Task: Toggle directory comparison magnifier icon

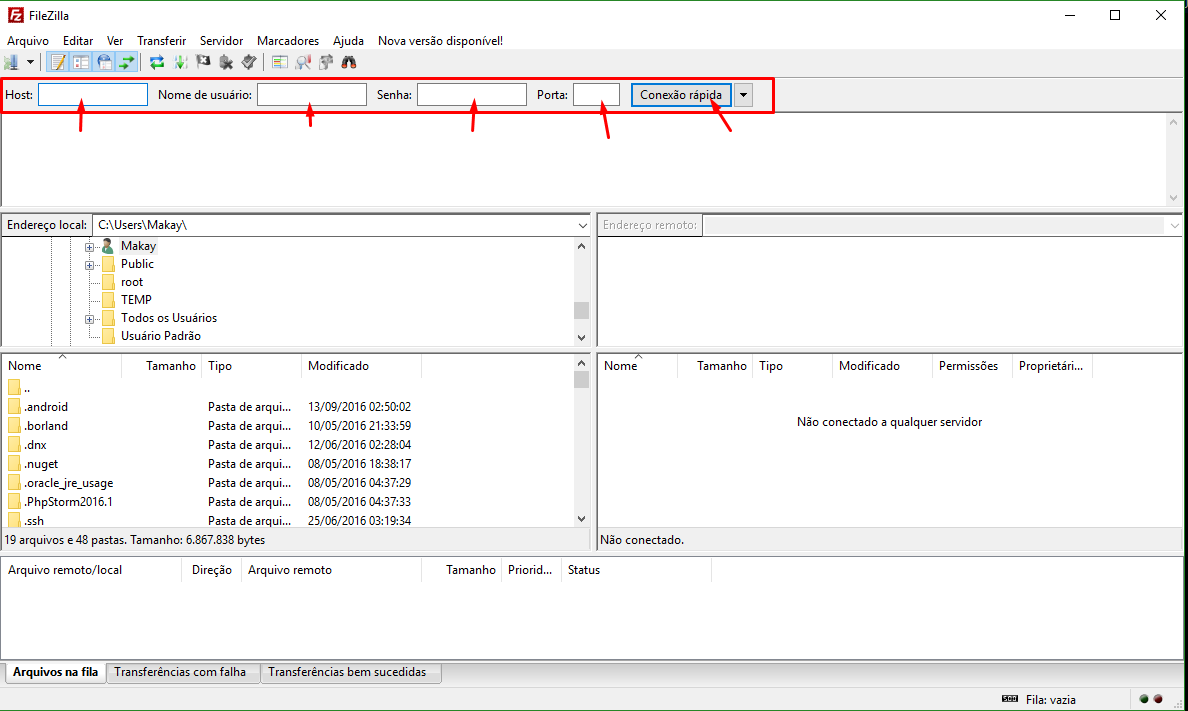Action: pyautogui.click(x=303, y=62)
